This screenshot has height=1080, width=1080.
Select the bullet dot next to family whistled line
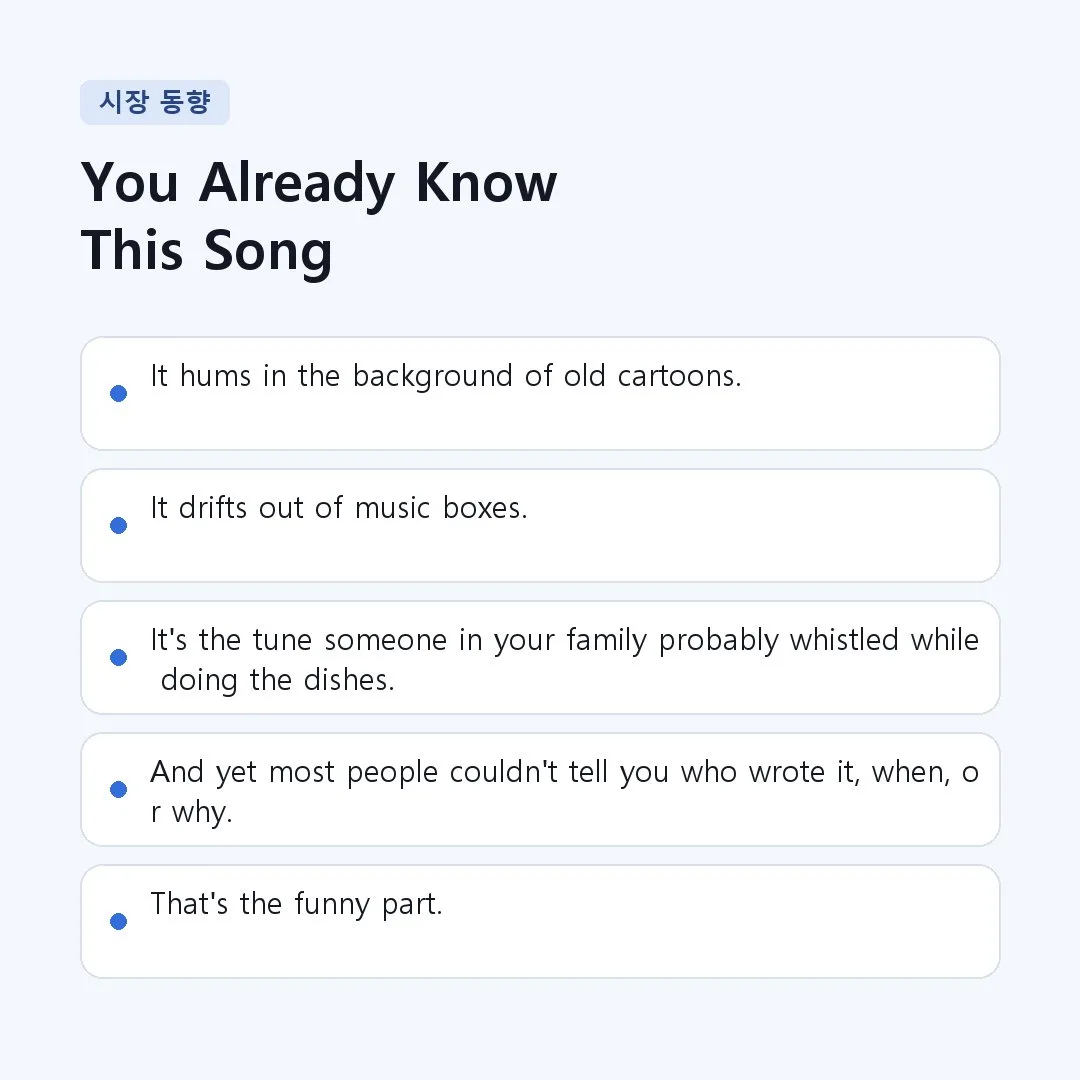(118, 657)
